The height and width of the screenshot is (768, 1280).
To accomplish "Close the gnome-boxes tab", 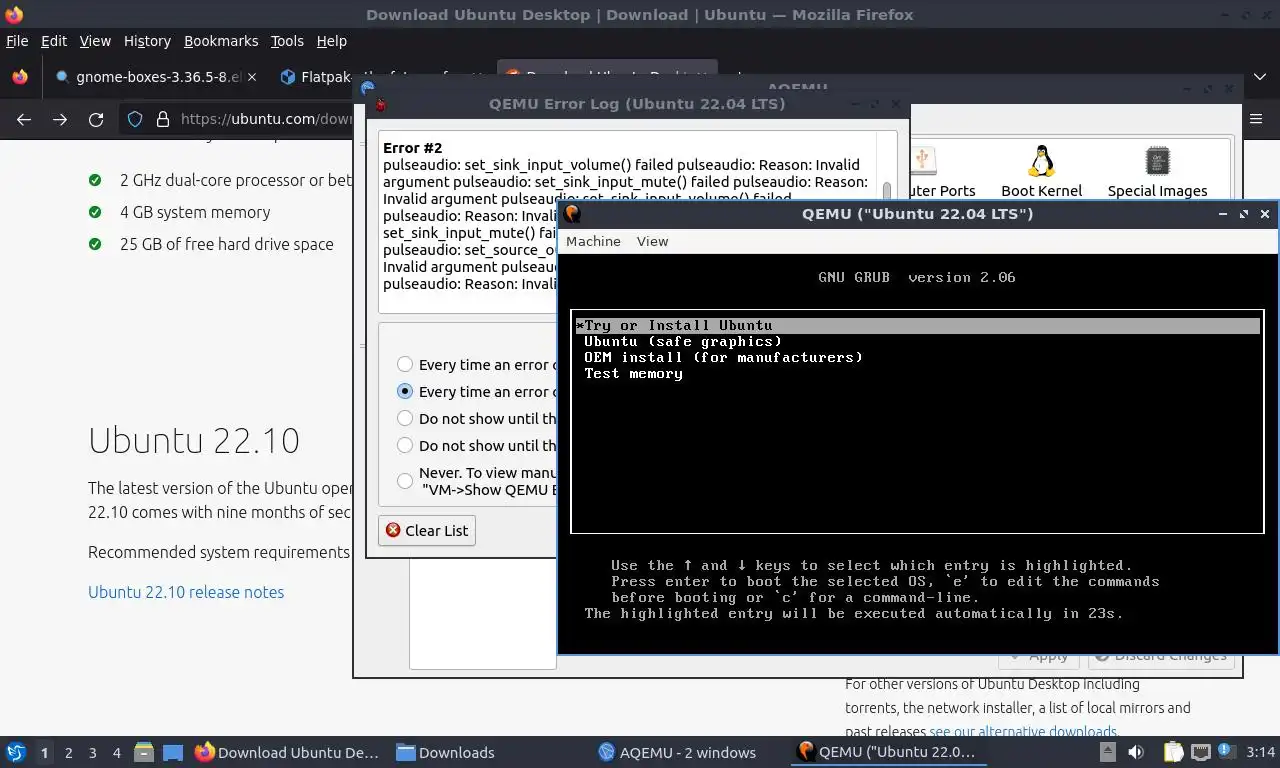I will click(x=251, y=77).
